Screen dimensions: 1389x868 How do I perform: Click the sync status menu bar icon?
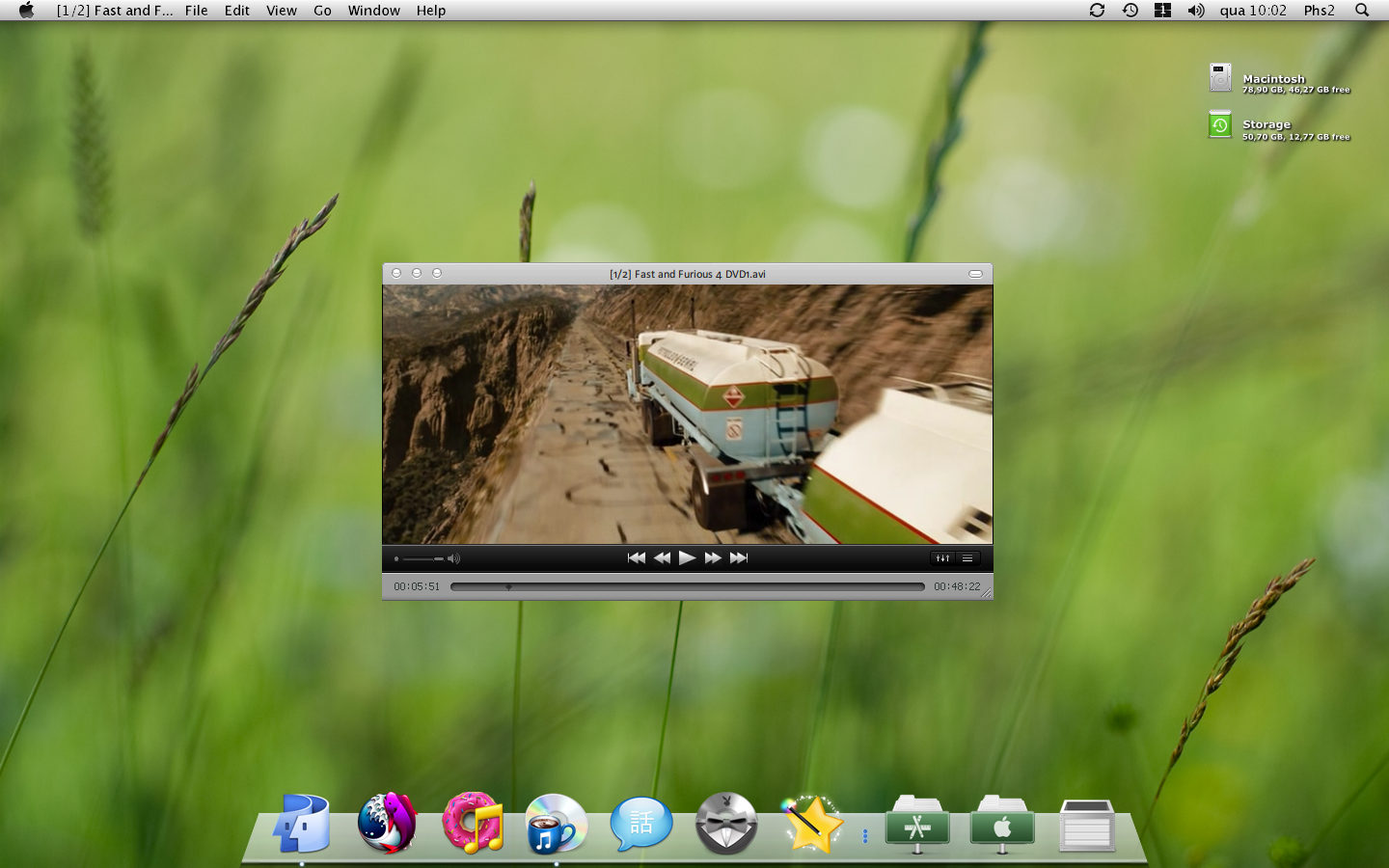[x=1097, y=11]
